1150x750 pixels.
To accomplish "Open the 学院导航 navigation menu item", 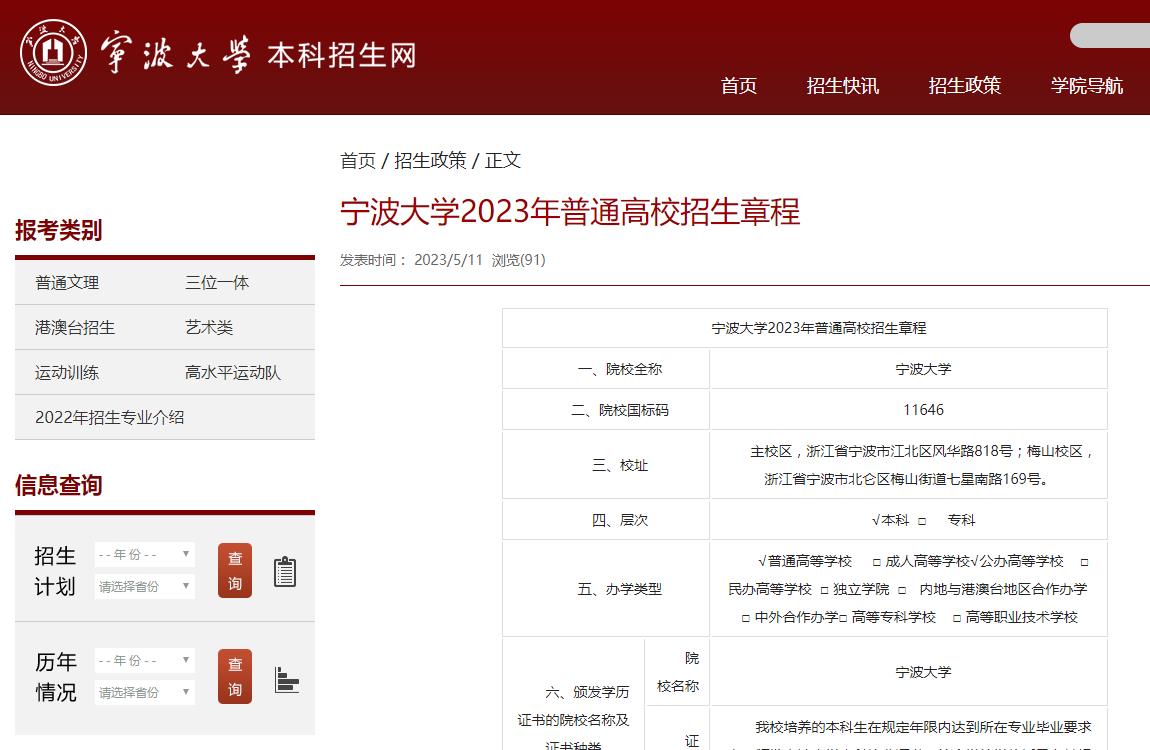I will [1086, 86].
